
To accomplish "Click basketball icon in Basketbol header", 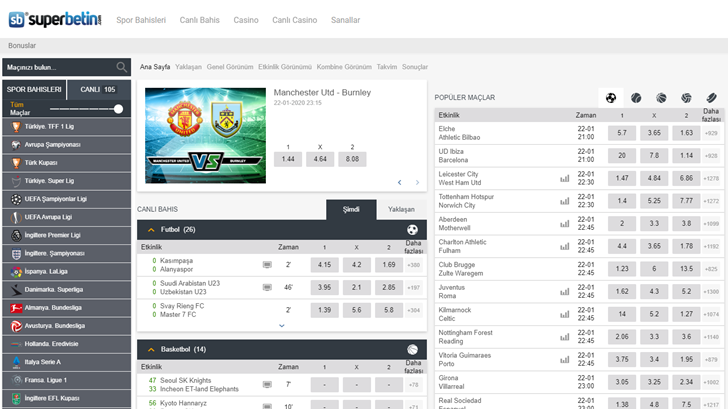I will 412,350.
